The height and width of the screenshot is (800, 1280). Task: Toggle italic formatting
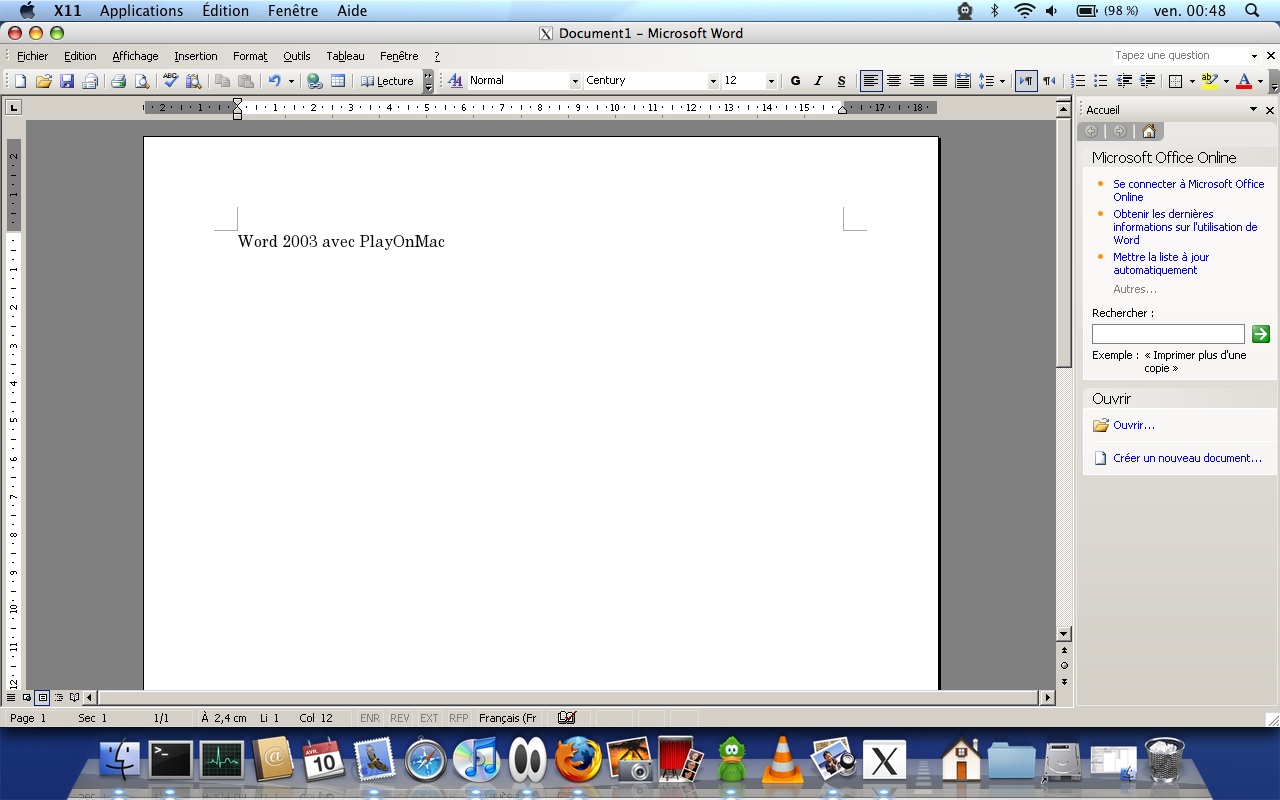[x=818, y=81]
